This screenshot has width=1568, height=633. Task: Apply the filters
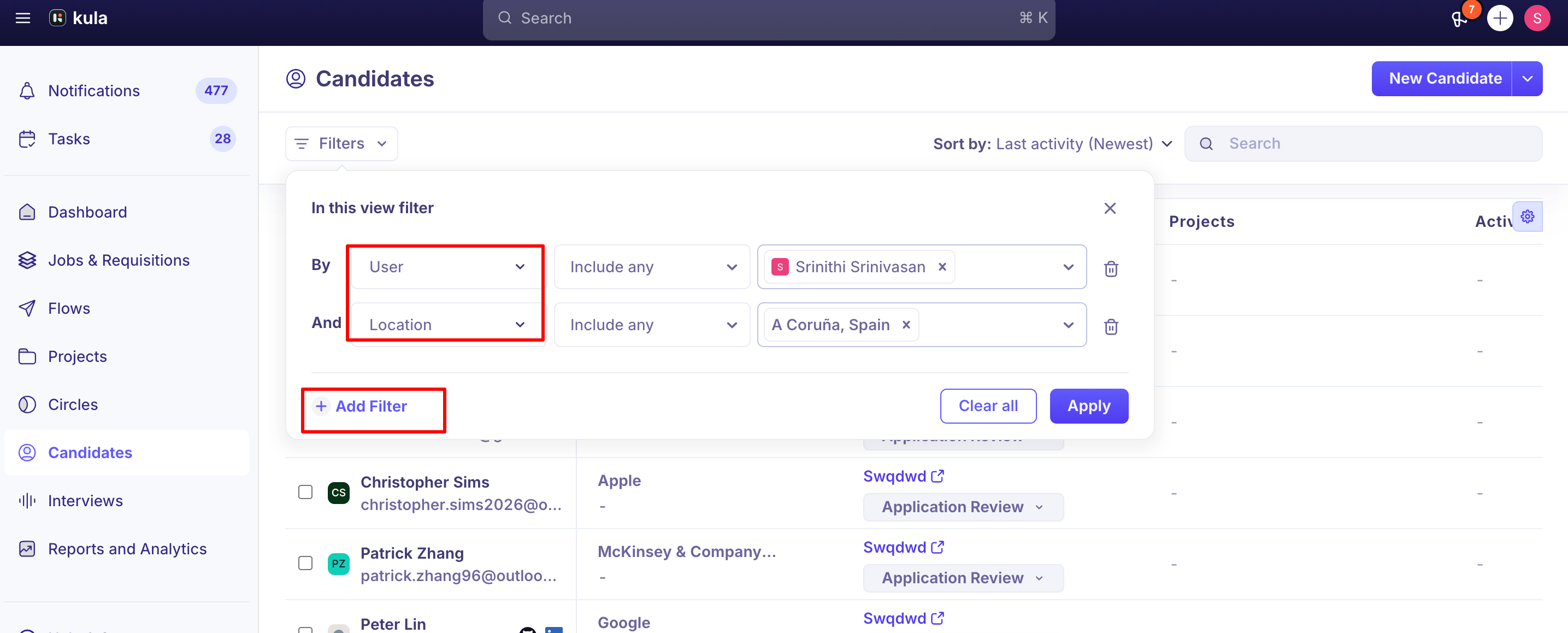(1089, 406)
